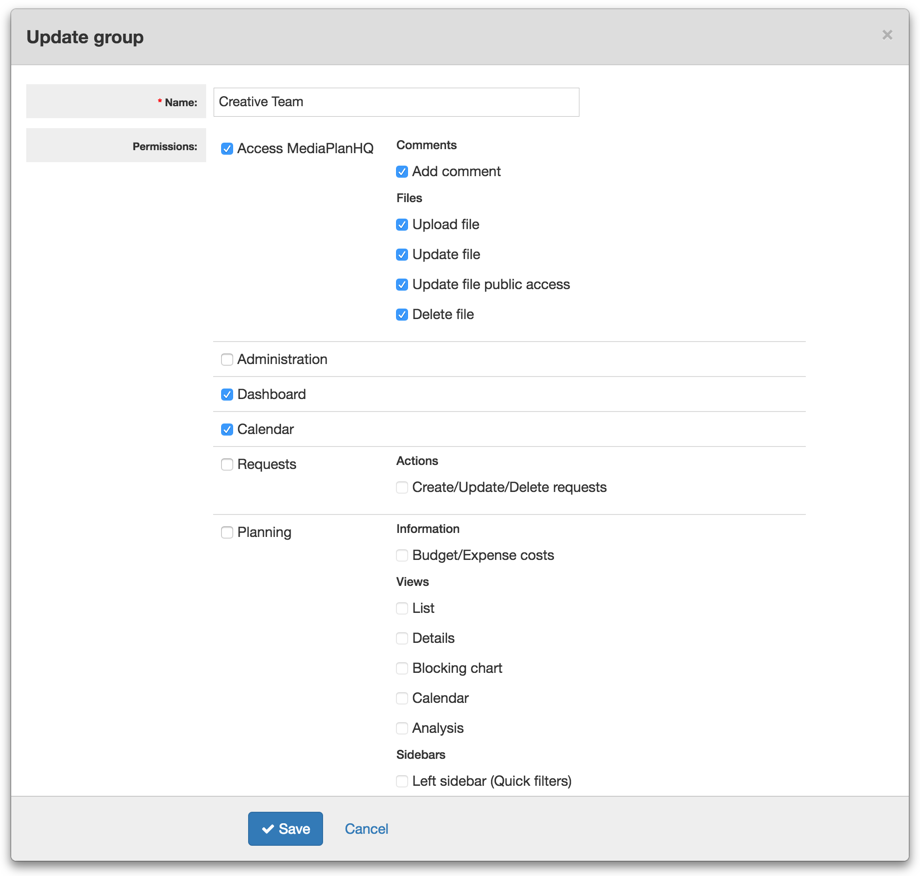Screen dimensions: 920x876
Task: Enable the Requests permission
Action: click(227, 465)
